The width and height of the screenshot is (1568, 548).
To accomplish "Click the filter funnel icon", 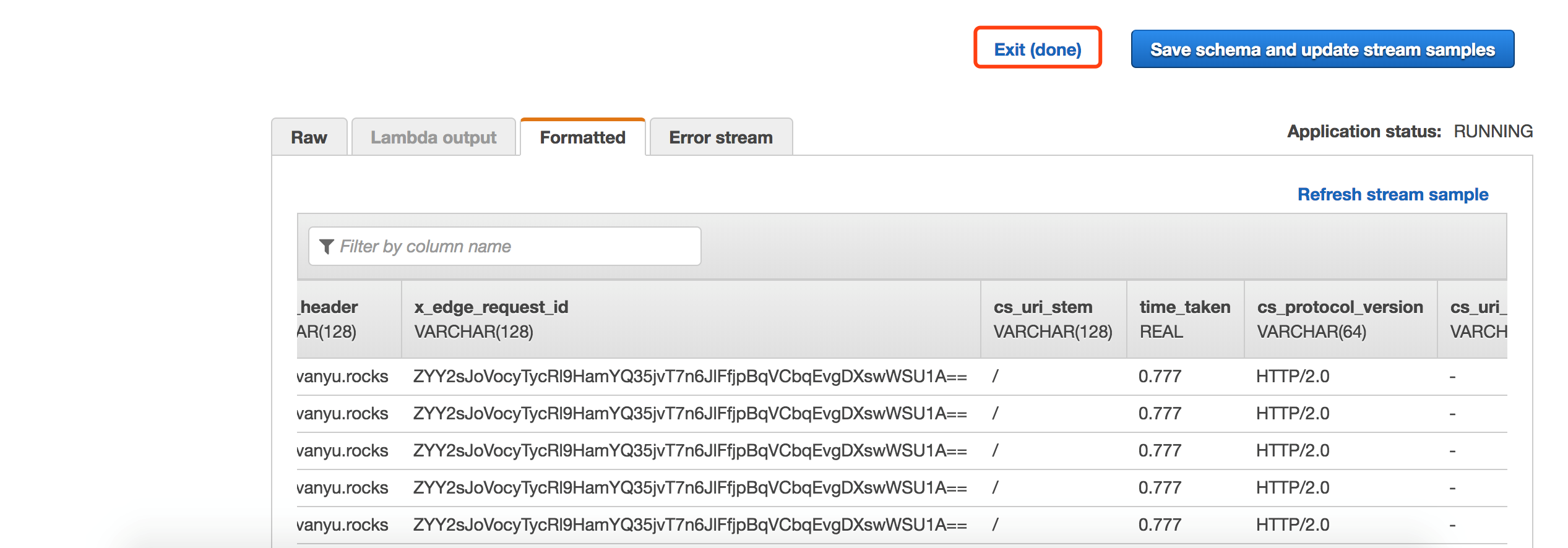I will [327, 246].
